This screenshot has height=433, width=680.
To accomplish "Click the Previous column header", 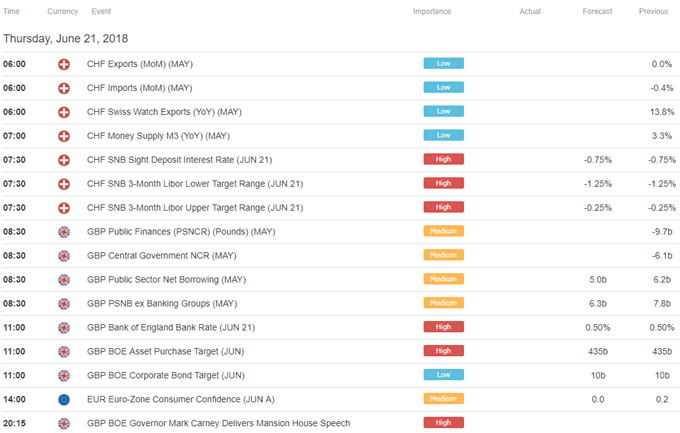I will coord(654,11).
